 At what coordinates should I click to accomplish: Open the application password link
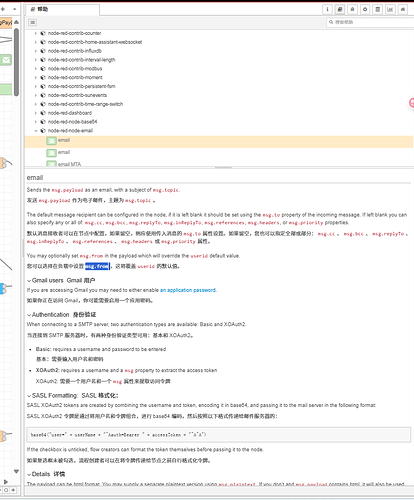pyautogui.click(x=188, y=290)
